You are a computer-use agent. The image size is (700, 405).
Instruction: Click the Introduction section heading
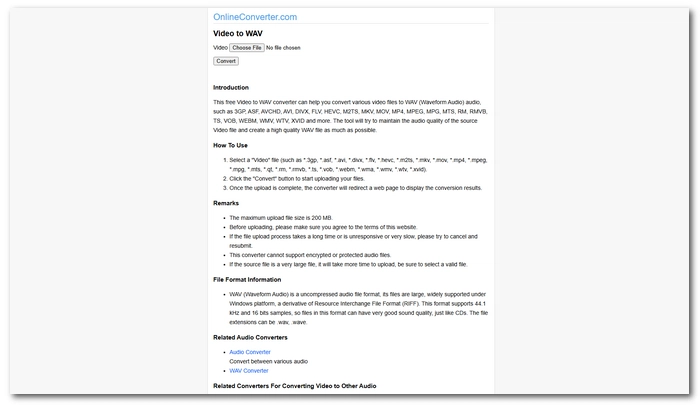pyautogui.click(x=231, y=88)
